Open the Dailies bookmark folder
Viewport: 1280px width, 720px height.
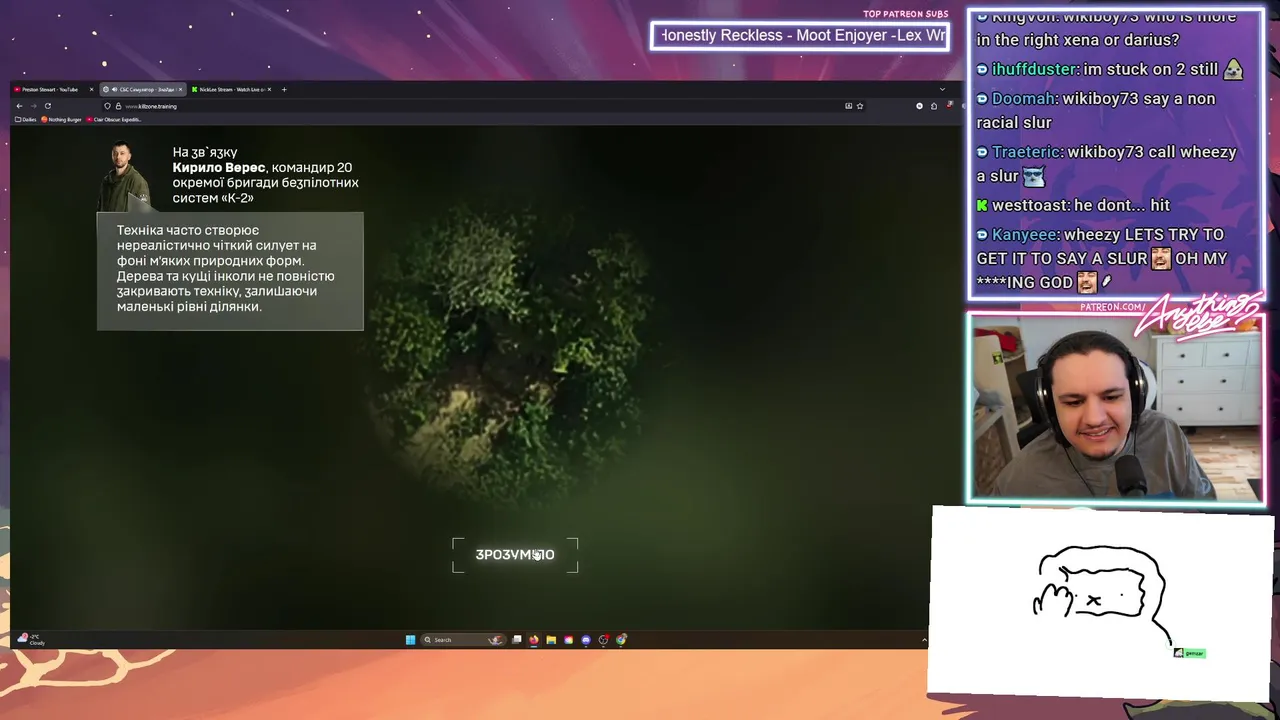click(26, 119)
